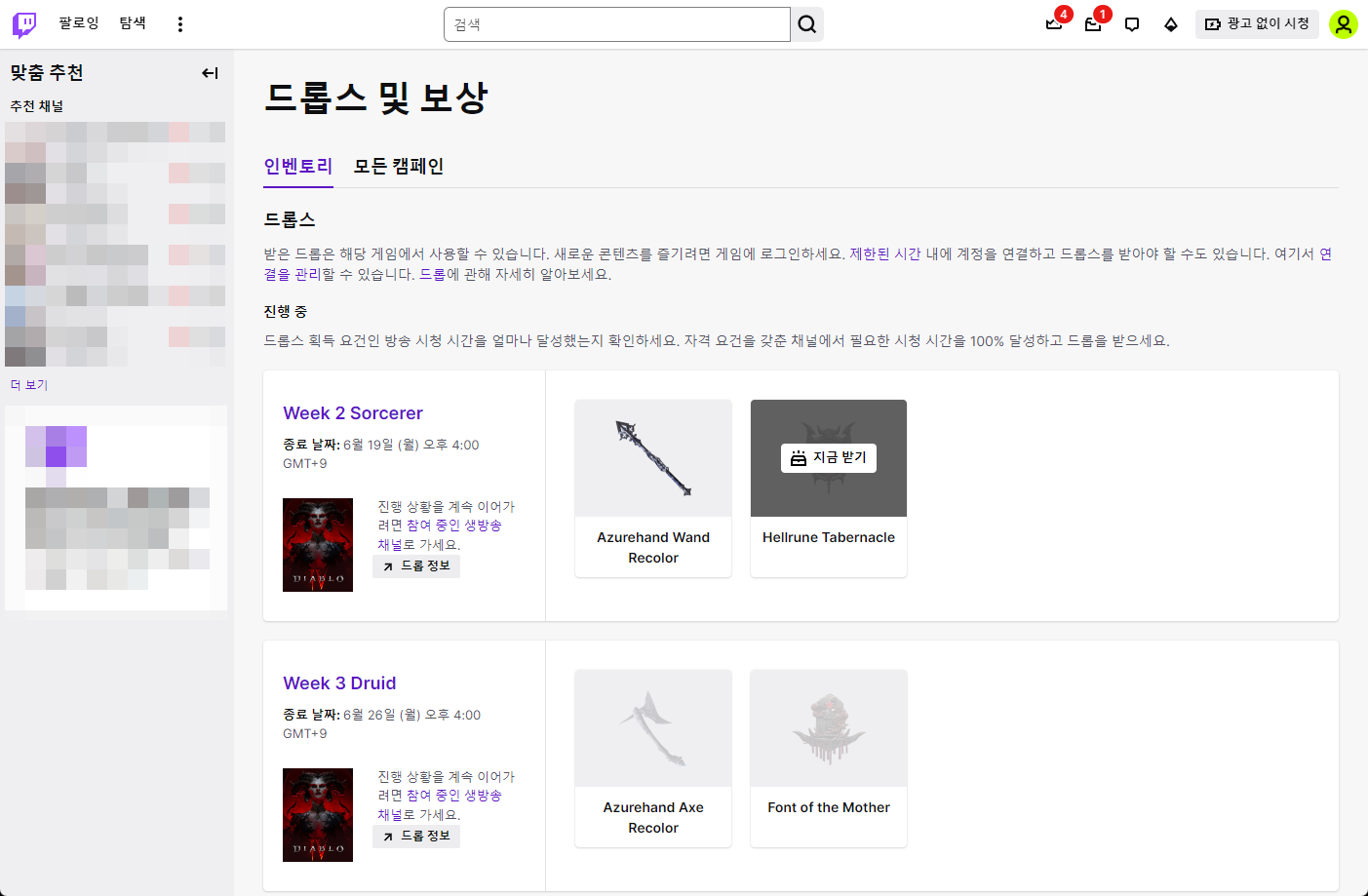This screenshot has width=1368, height=896.
Task: Open Week 2 Sorcerer campaign title
Action: [353, 413]
